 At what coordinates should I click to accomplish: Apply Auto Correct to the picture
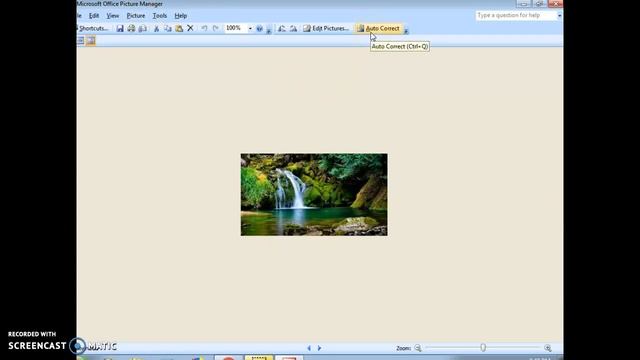coord(378,29)
